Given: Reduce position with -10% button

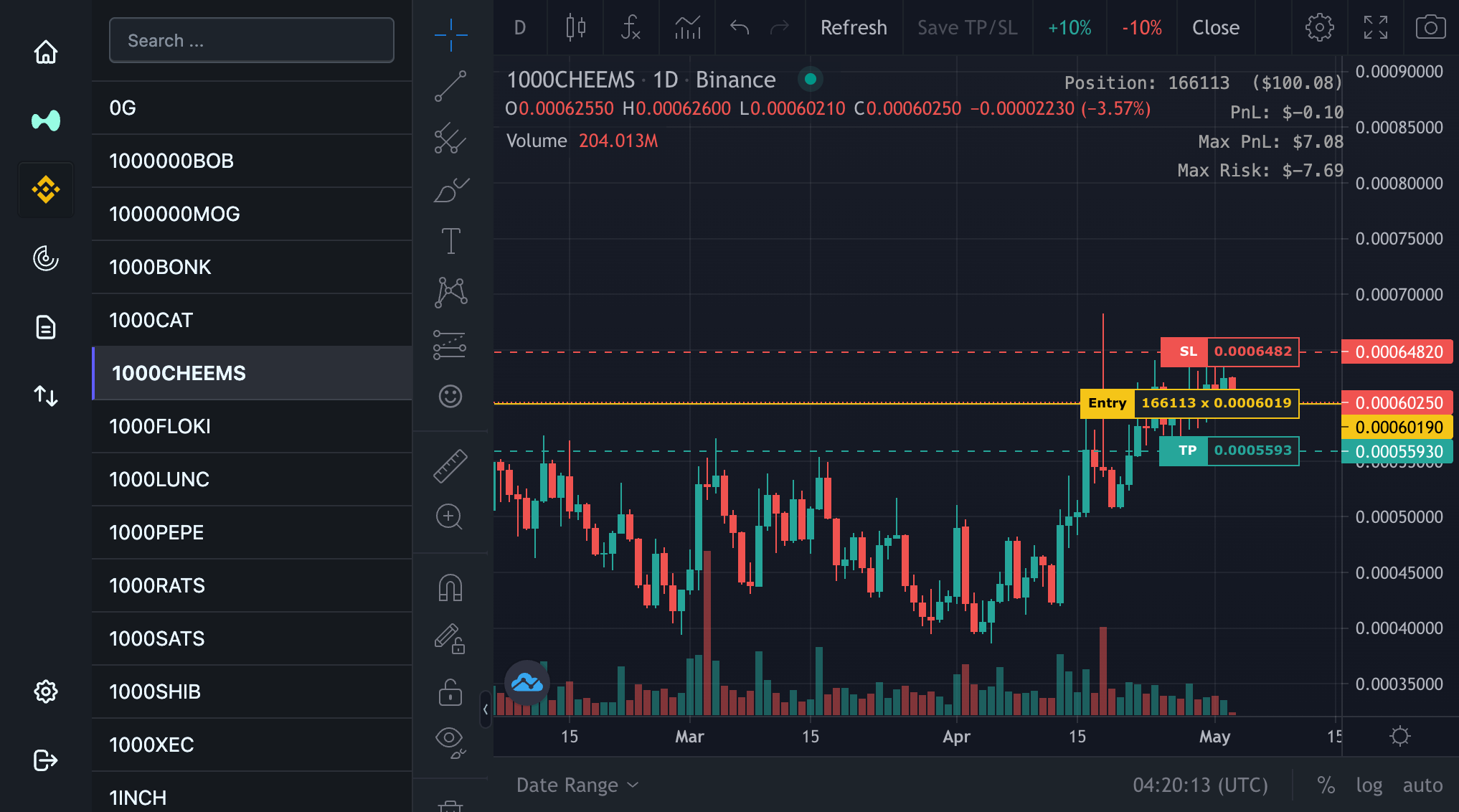Looking at the screenshot, I should tap(1142, 27).
